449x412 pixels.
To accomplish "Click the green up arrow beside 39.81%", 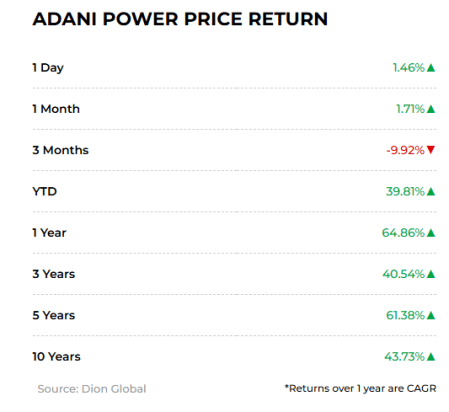I will (x=431, y=192).
